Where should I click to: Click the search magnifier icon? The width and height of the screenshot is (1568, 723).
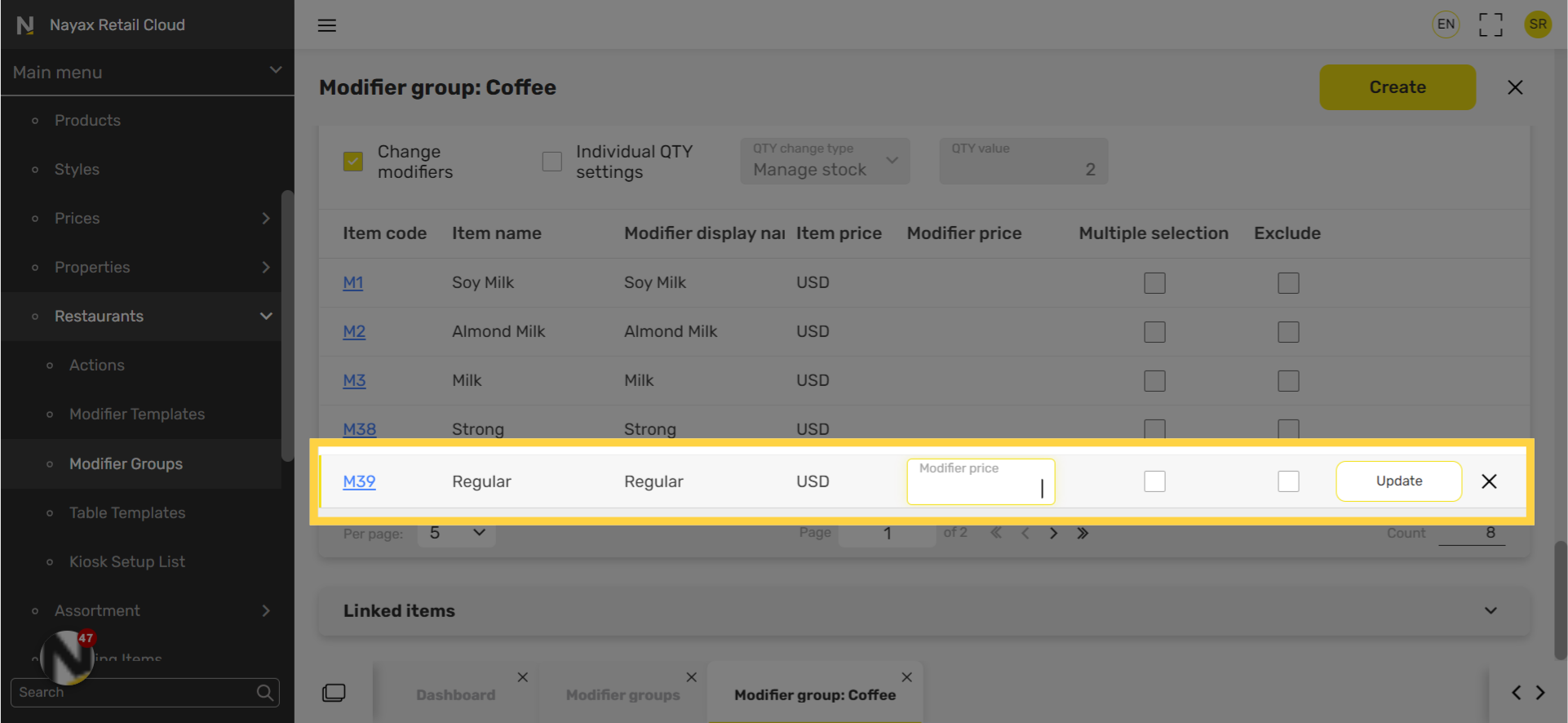(265, 693)
